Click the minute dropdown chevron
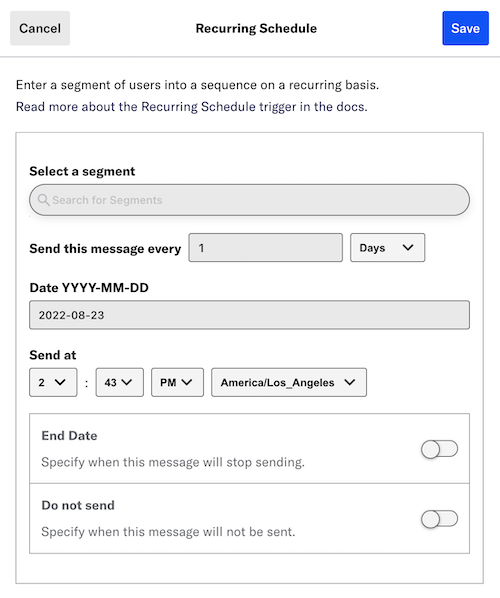 (127, 382)
